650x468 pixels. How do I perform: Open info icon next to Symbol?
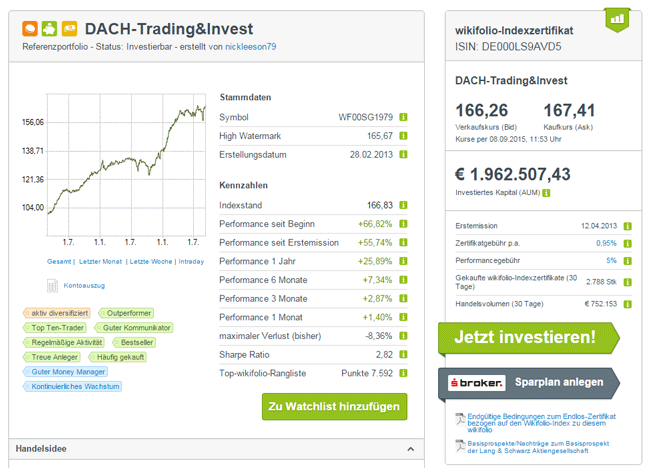(403, 117)
